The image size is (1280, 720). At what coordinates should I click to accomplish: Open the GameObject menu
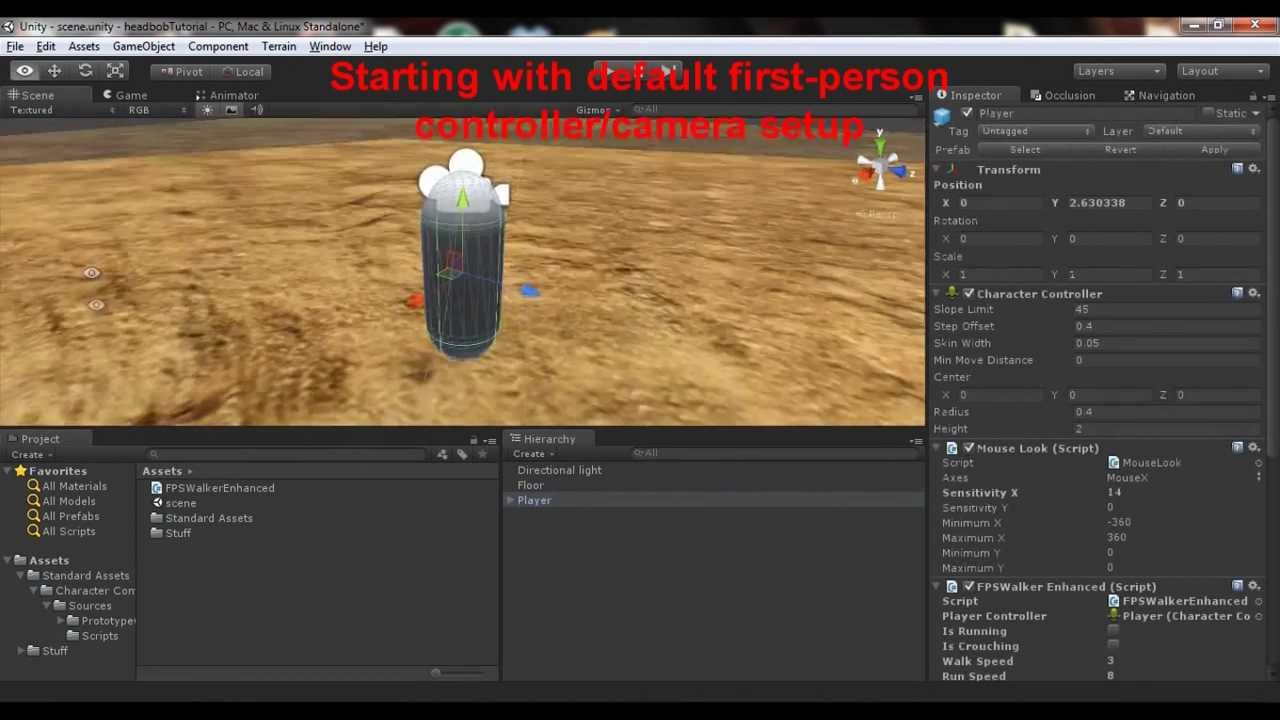tap(144, 46)
